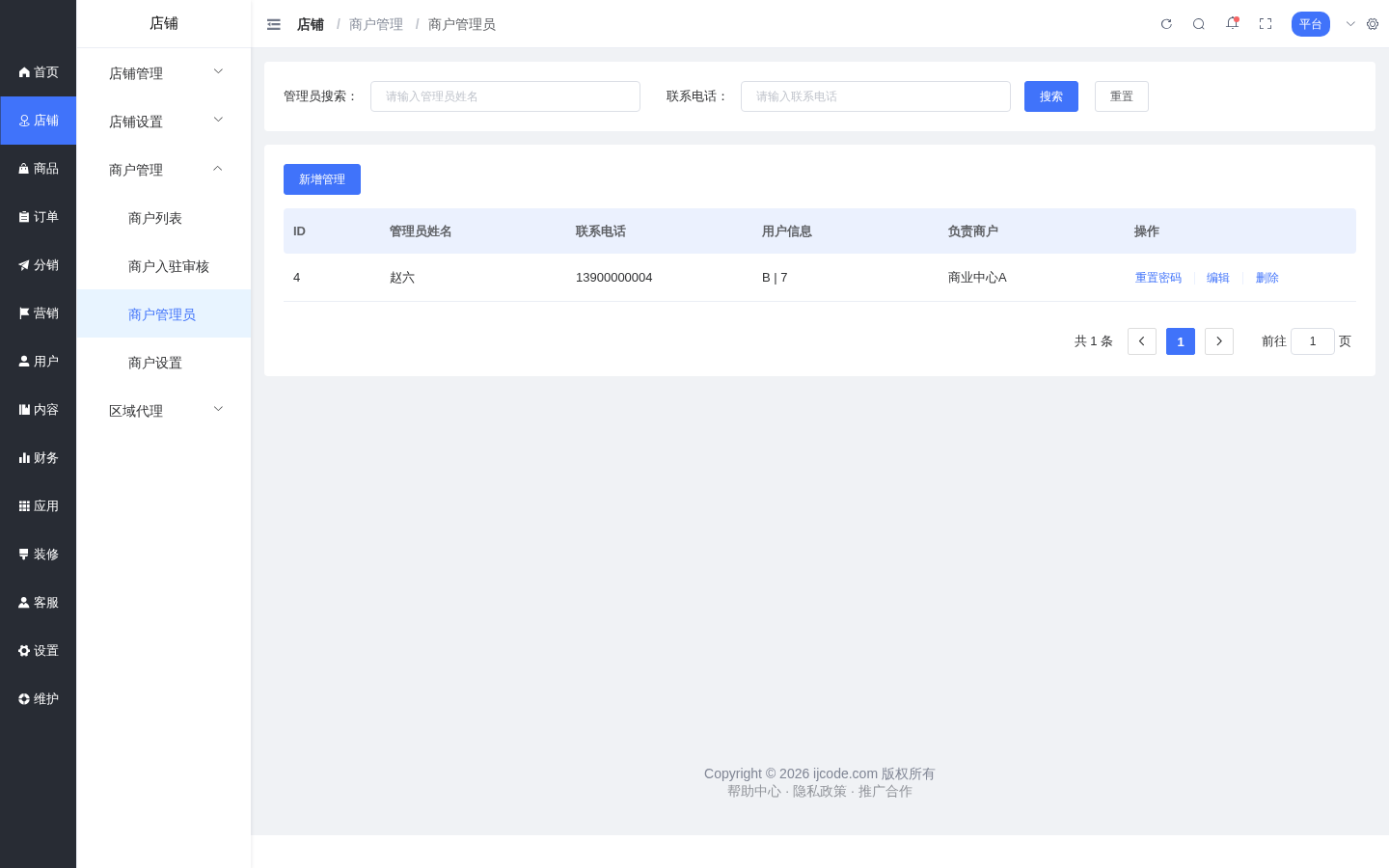The height and width of the screenshot is (868, 1389).
Task: Expand the 店铺管理 submenu
Action: pos(164,72)
